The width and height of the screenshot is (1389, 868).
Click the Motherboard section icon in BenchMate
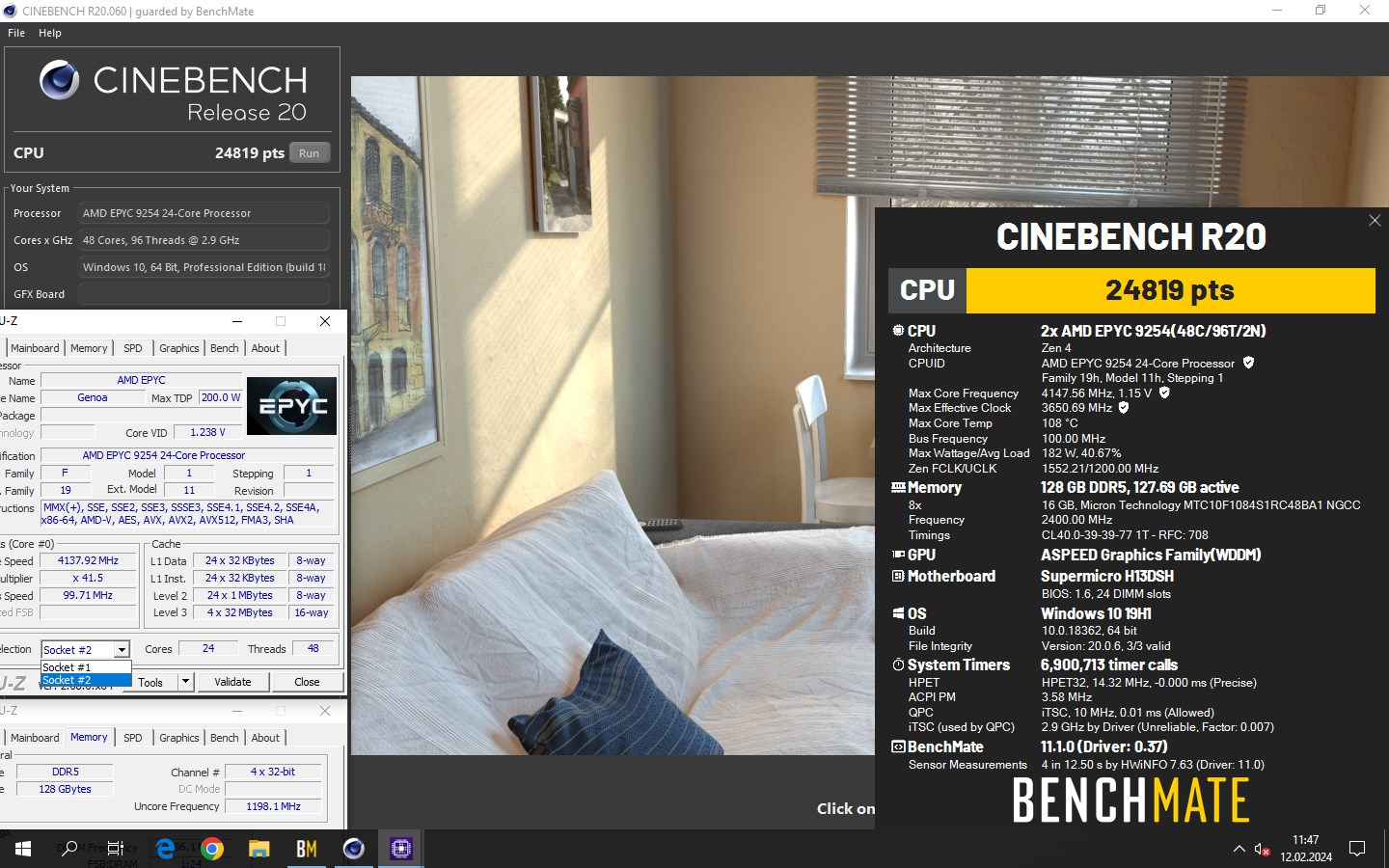click(x=898, y=576)
